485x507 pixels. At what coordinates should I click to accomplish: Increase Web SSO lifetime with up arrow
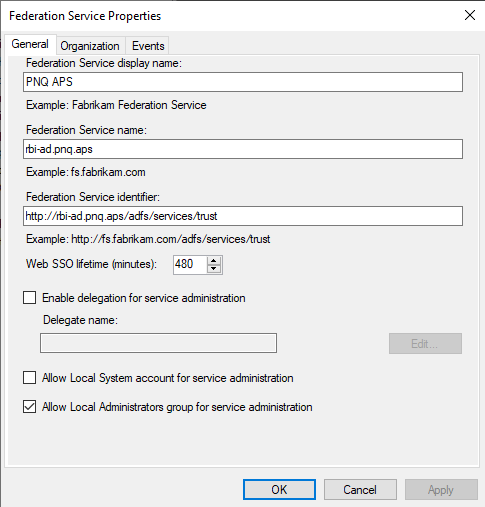(x=214, y=261)
